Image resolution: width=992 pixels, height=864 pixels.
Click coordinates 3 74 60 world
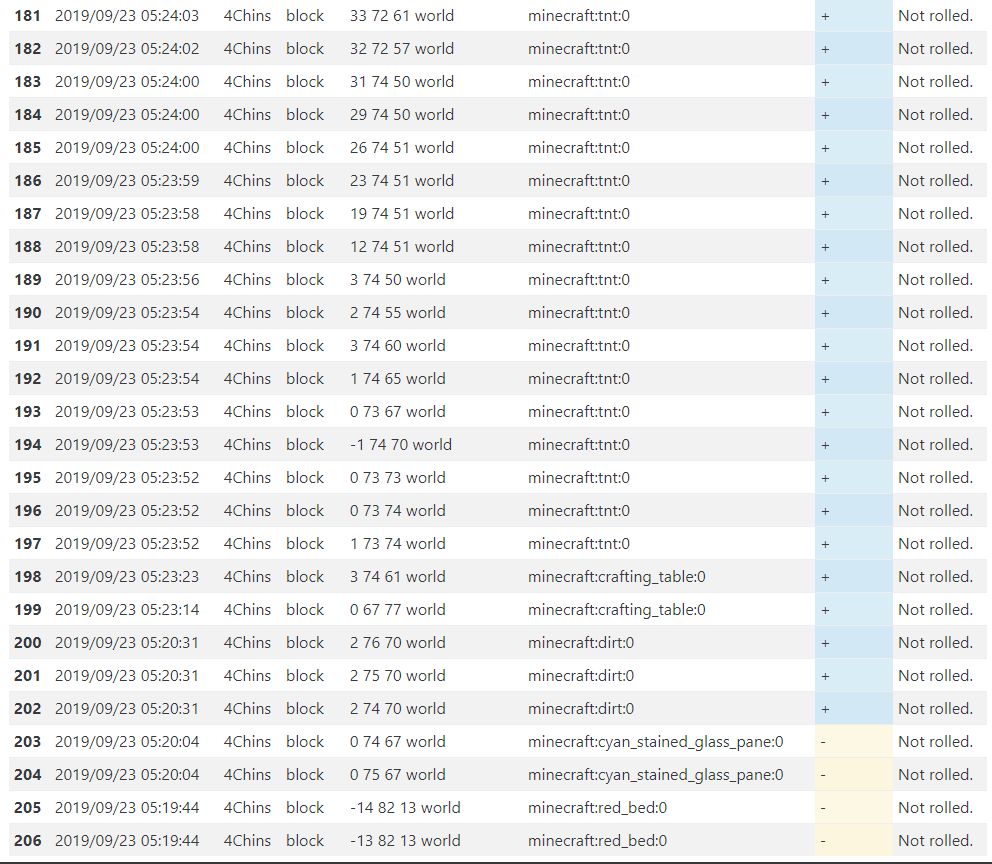tap(398, 345)
